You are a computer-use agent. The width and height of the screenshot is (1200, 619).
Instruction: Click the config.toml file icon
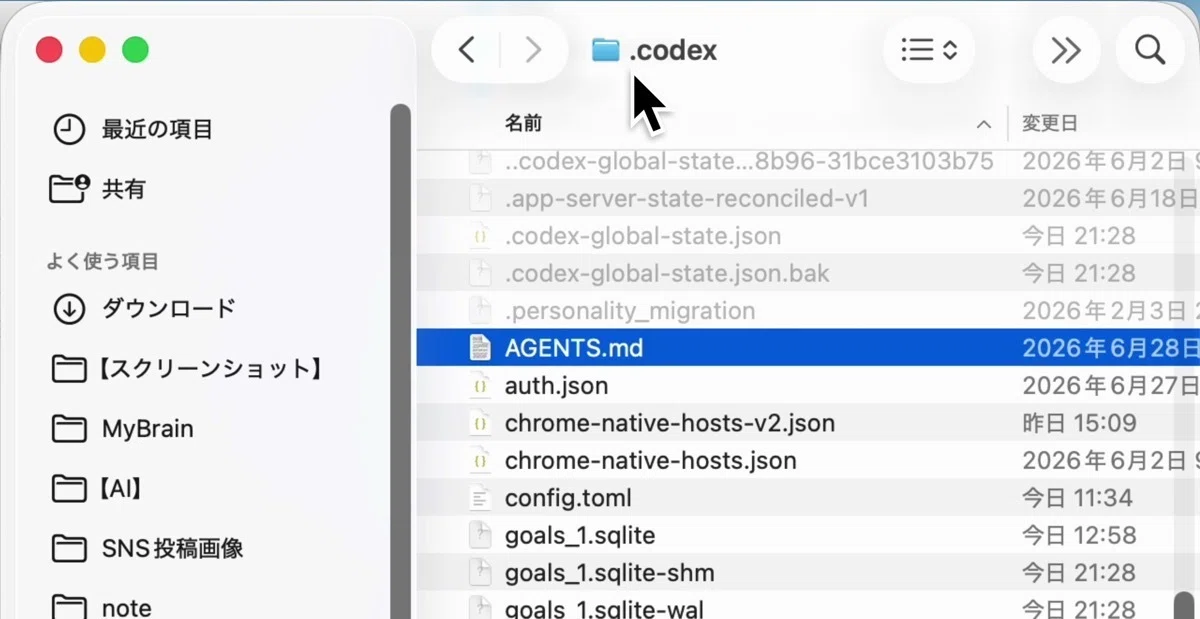pos(481,498)
